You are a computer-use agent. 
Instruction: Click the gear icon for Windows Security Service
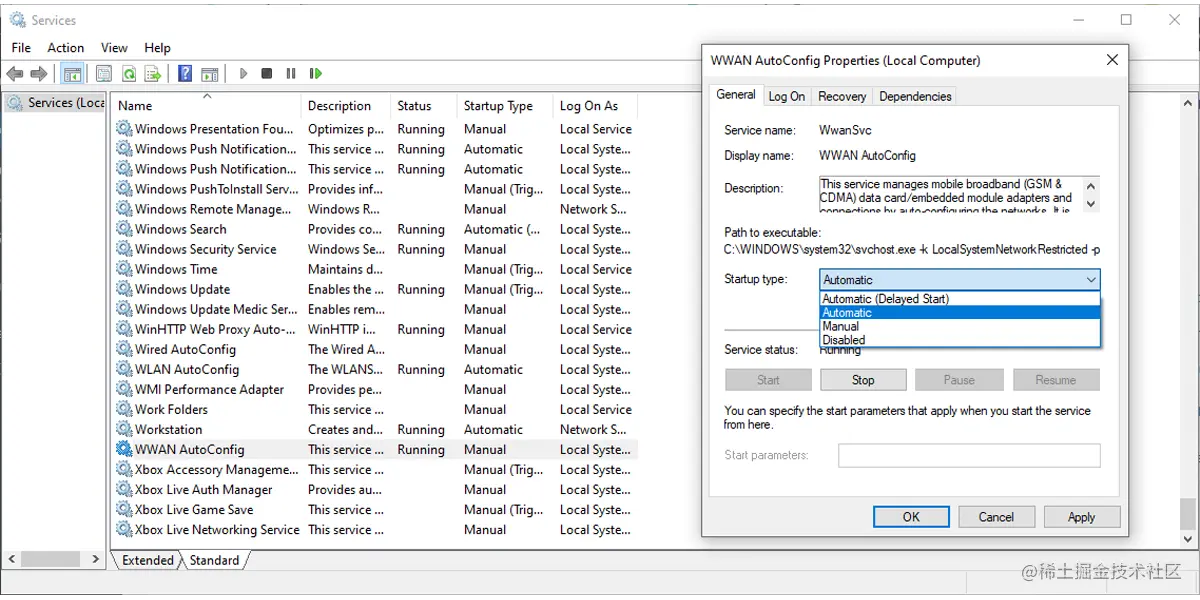pyautogui.click(x=124, y=249)
